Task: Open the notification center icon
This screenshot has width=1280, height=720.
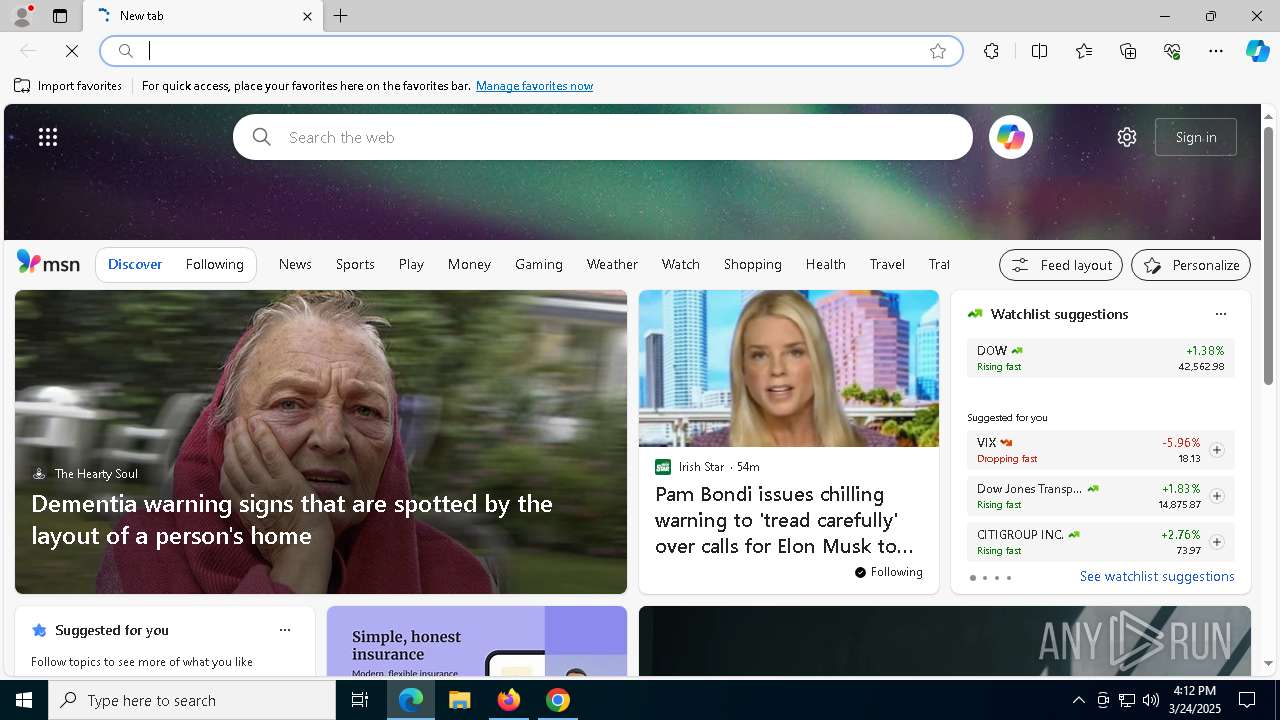Action: tap(1247, 700)
